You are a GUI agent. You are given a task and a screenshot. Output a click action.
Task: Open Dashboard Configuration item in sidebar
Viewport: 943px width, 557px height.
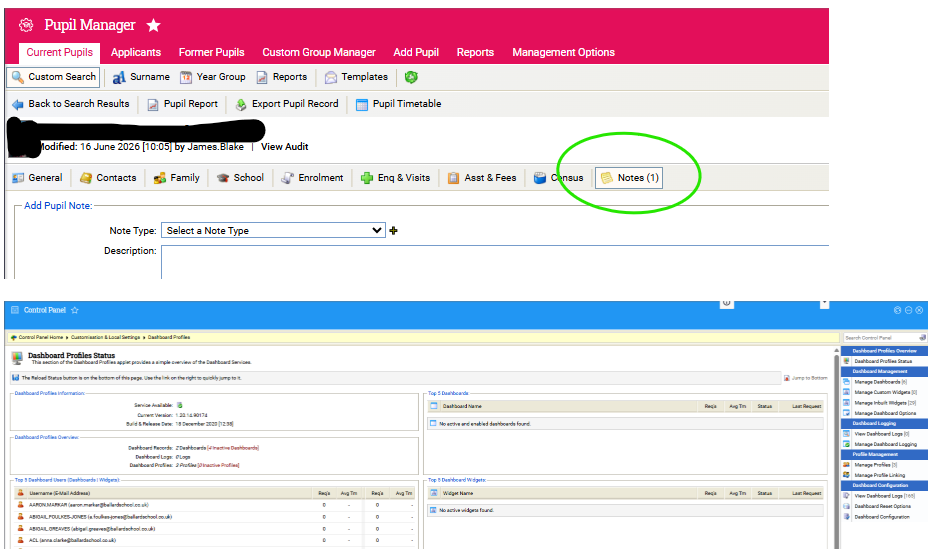tap(882, 517)
